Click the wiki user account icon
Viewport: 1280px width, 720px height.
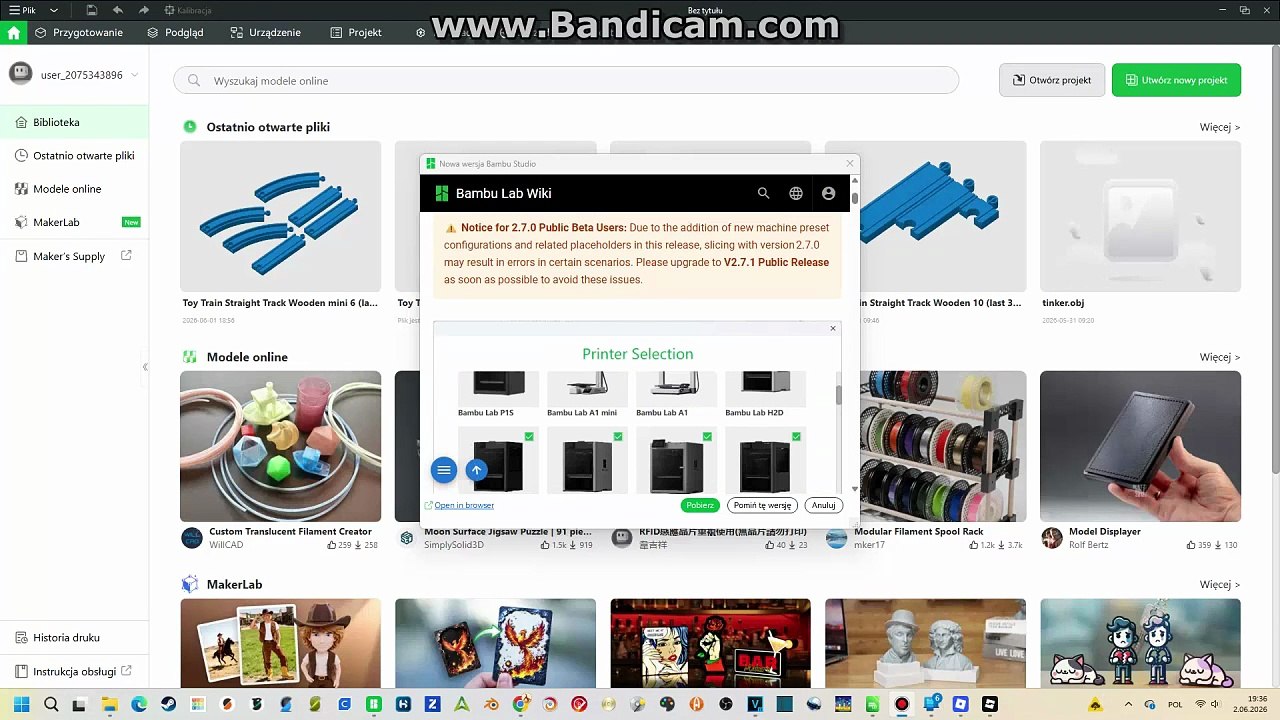coord(828,193)
